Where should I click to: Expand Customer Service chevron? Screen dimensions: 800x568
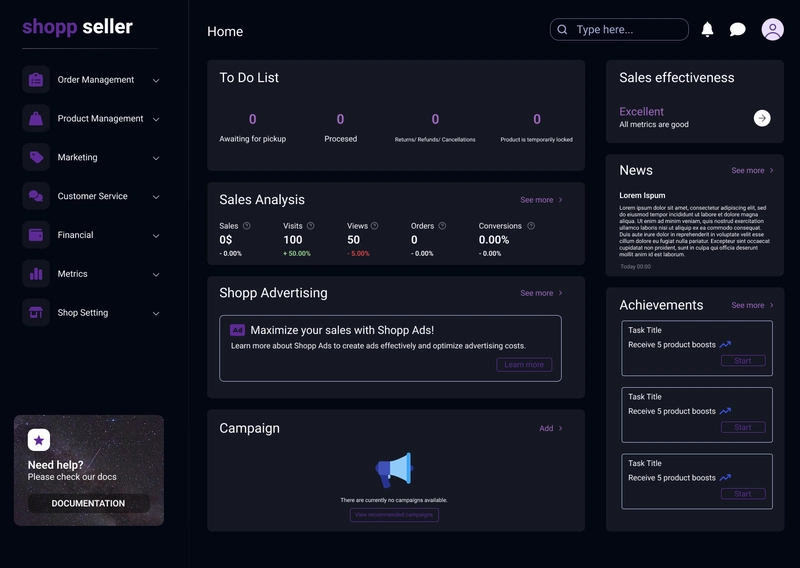pyautogui.click(x=156, y=196)
